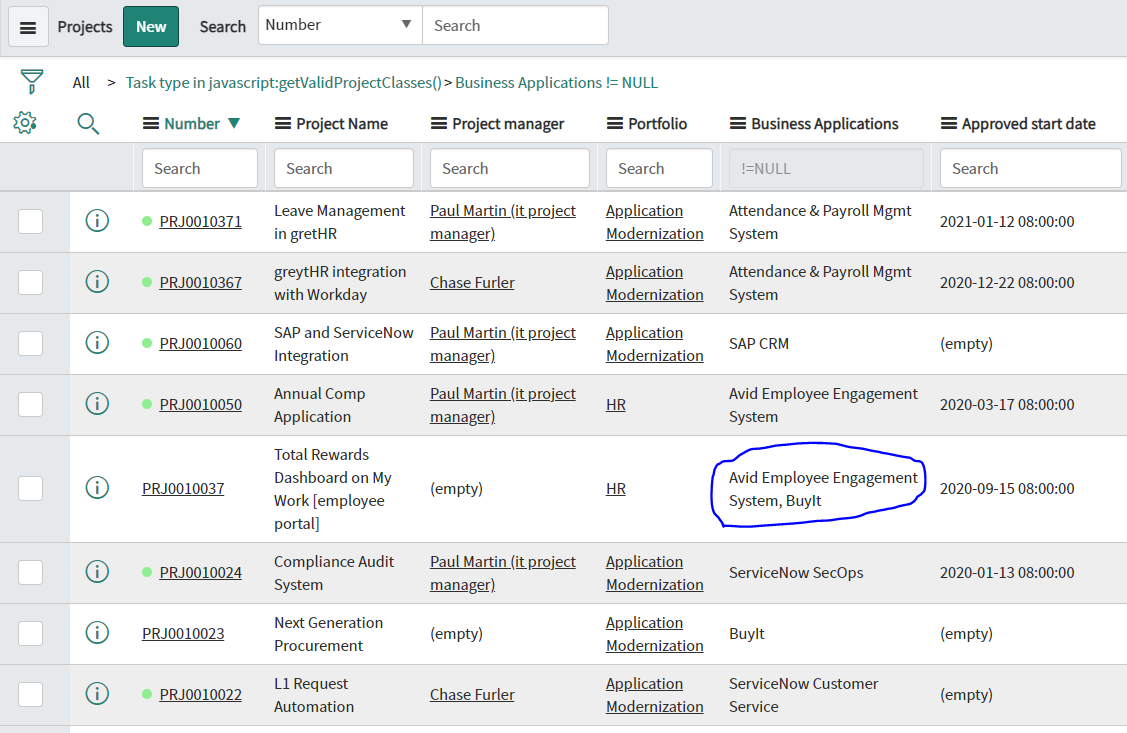Select checkbox for row PRJ0010037

pos(30,489)
